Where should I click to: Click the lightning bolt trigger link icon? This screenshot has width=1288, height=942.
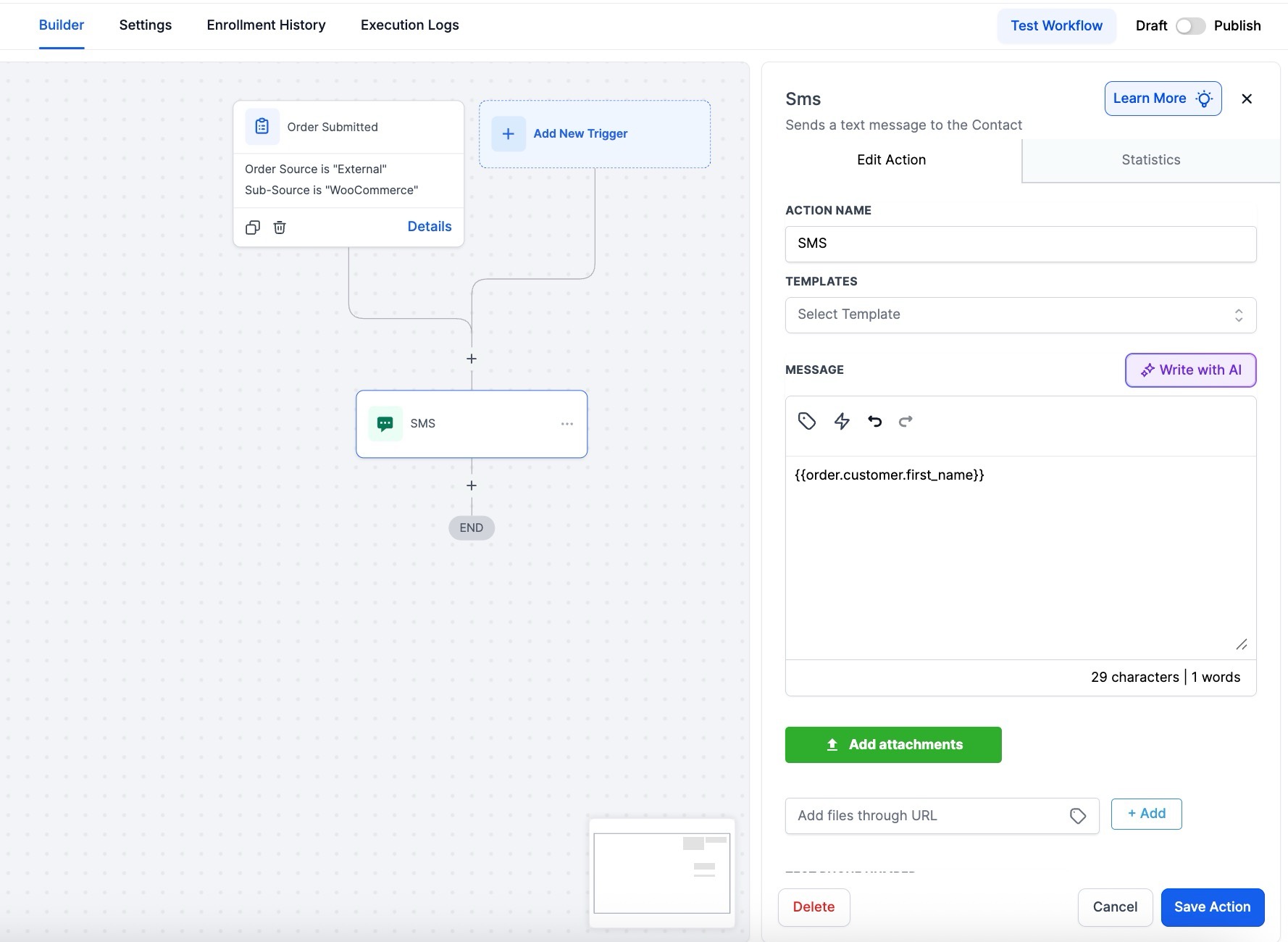841,421
